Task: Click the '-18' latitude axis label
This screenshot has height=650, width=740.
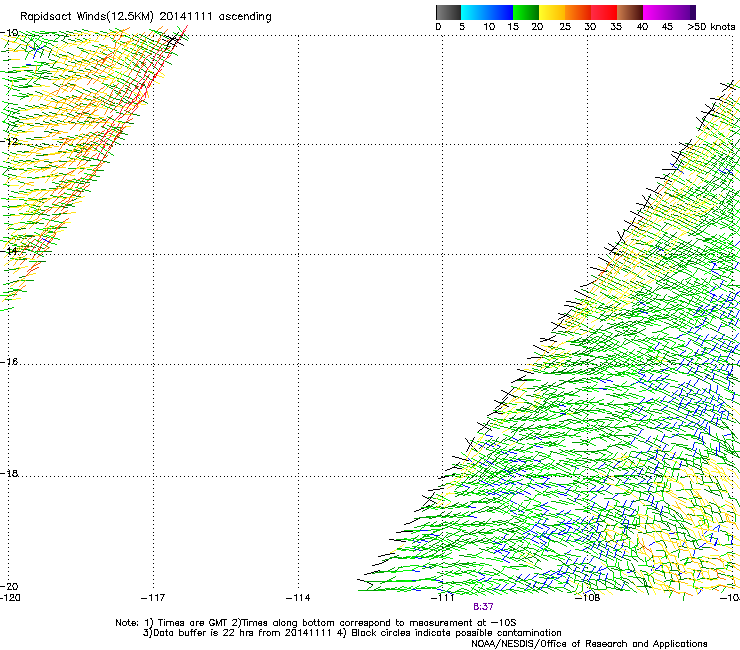Action: (9, 473)
